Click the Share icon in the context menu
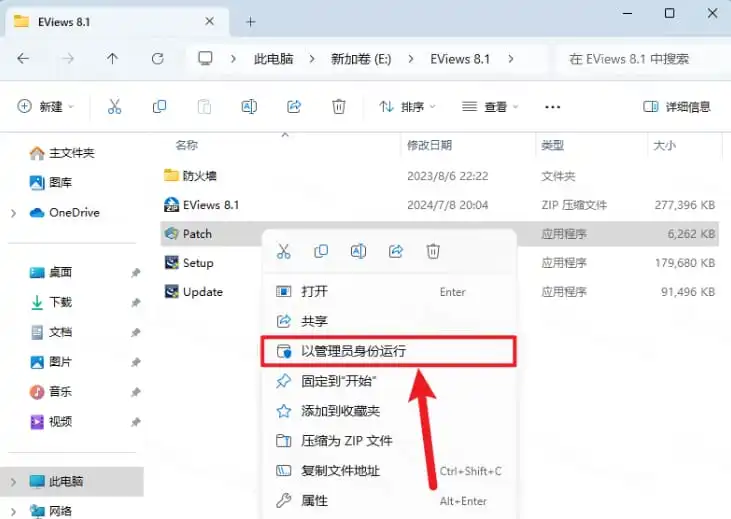The width and height of the screenshot is (731, 519). click(395, 251)
